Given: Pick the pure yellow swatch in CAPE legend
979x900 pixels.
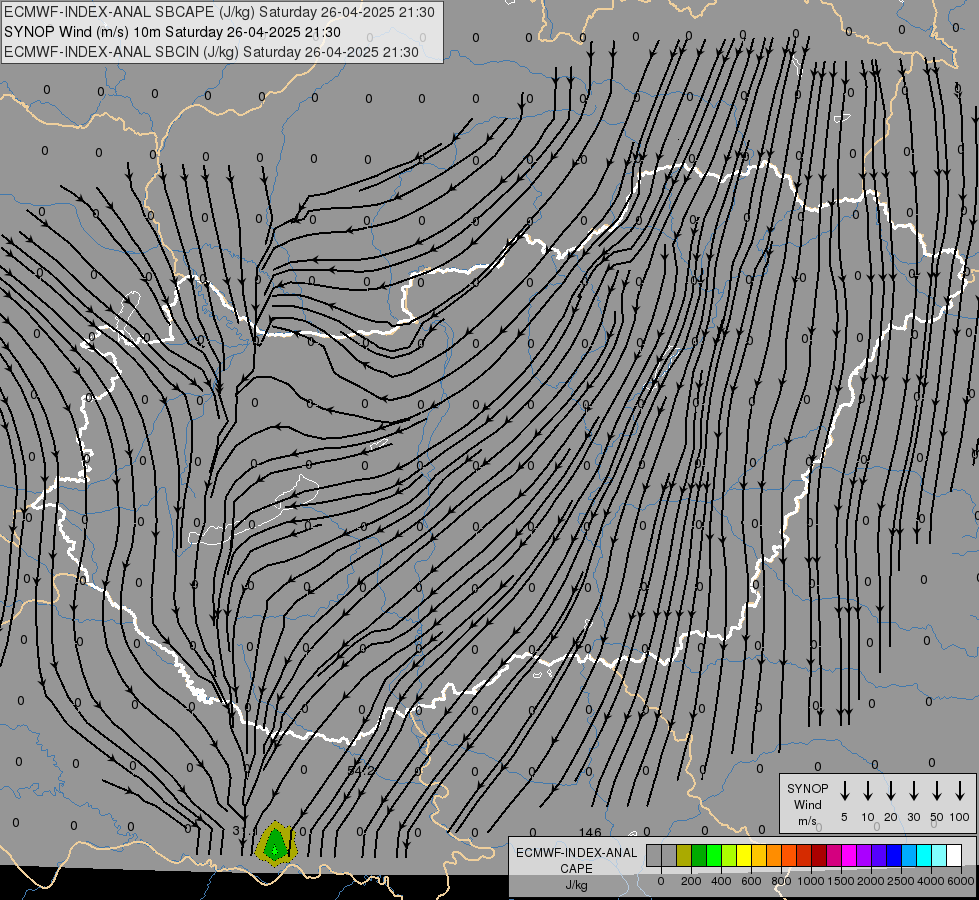Looking at the screenshot, I should click(x=744, y=855).
